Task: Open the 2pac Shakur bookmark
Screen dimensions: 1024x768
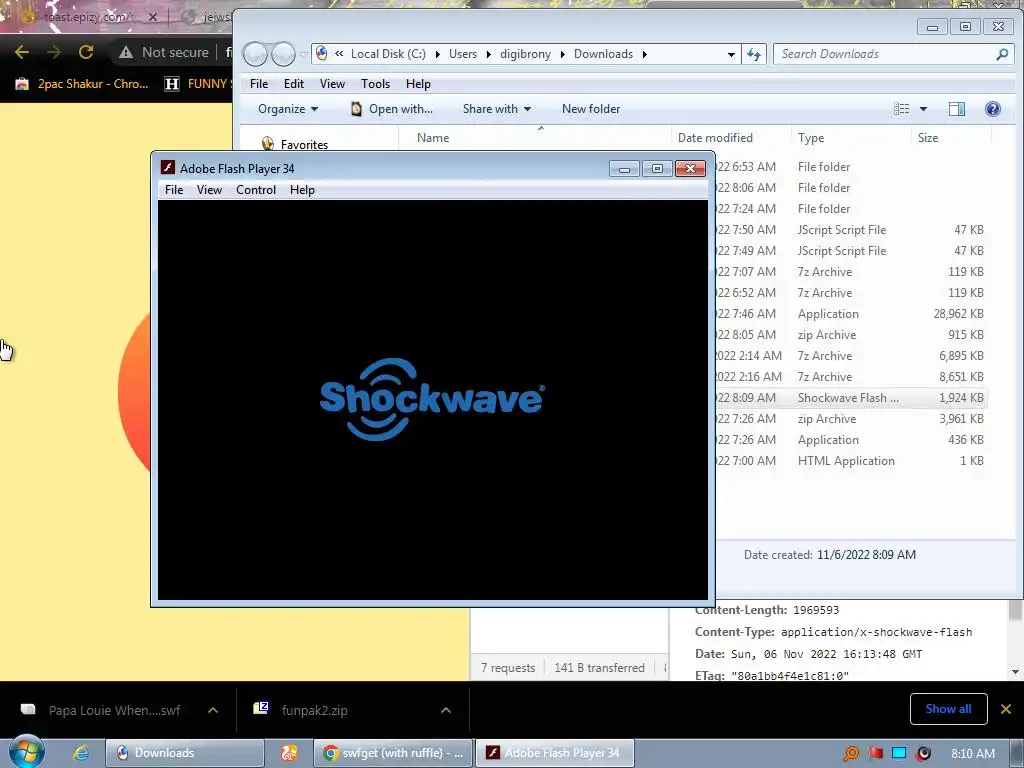Action: pyautogui.click(x=82, y=84)
